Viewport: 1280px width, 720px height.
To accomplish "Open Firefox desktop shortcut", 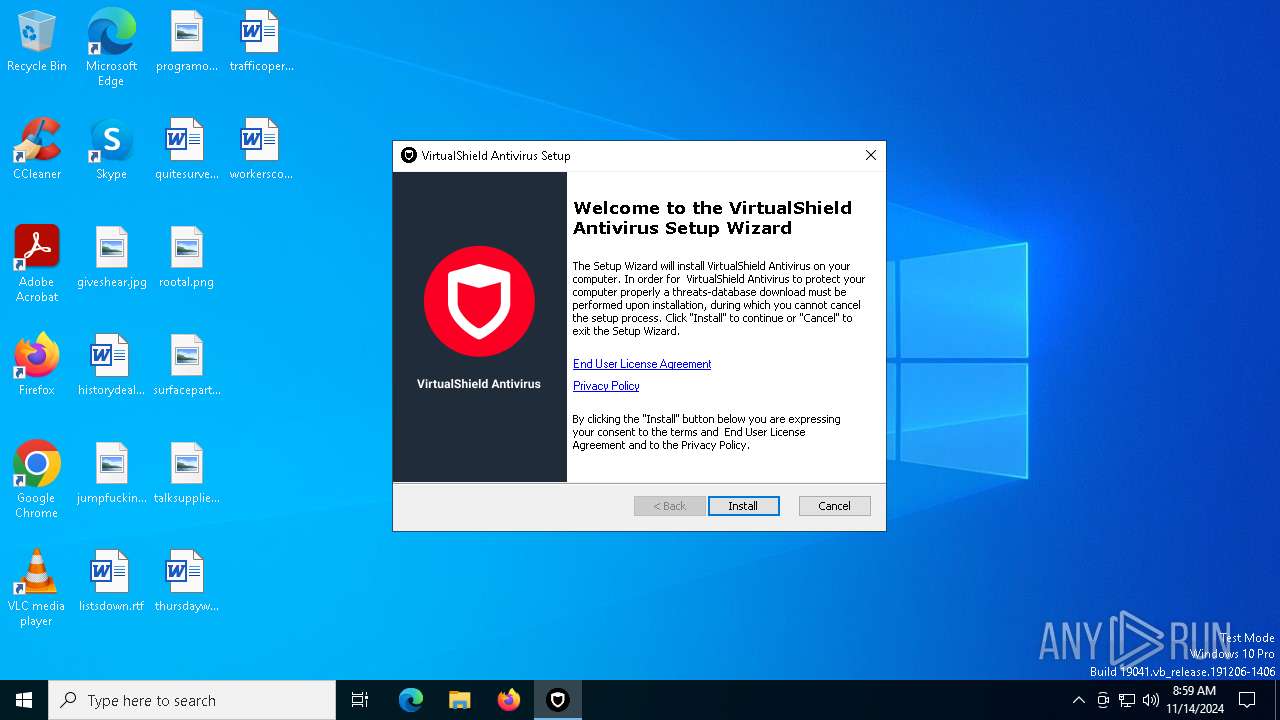I will [x=37, y=366].
